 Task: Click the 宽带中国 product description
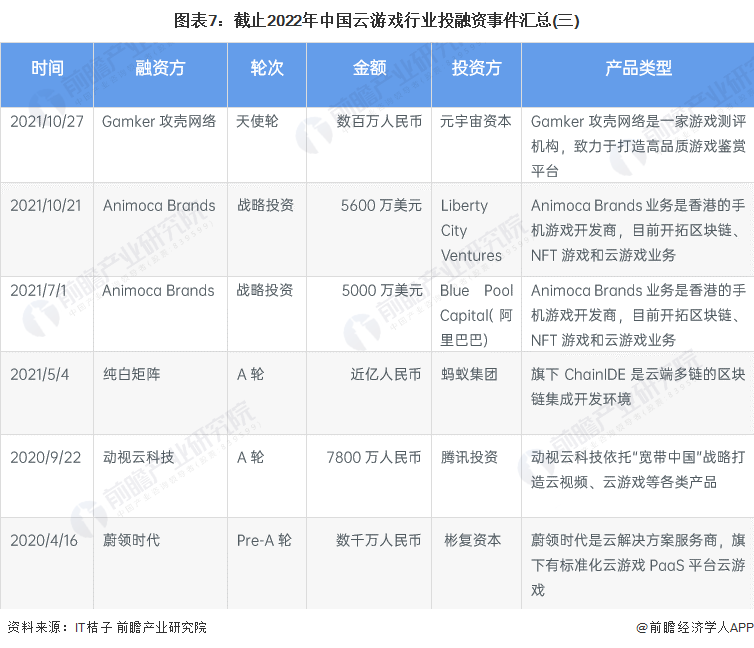pyautogui.click(x=638, y=470)
